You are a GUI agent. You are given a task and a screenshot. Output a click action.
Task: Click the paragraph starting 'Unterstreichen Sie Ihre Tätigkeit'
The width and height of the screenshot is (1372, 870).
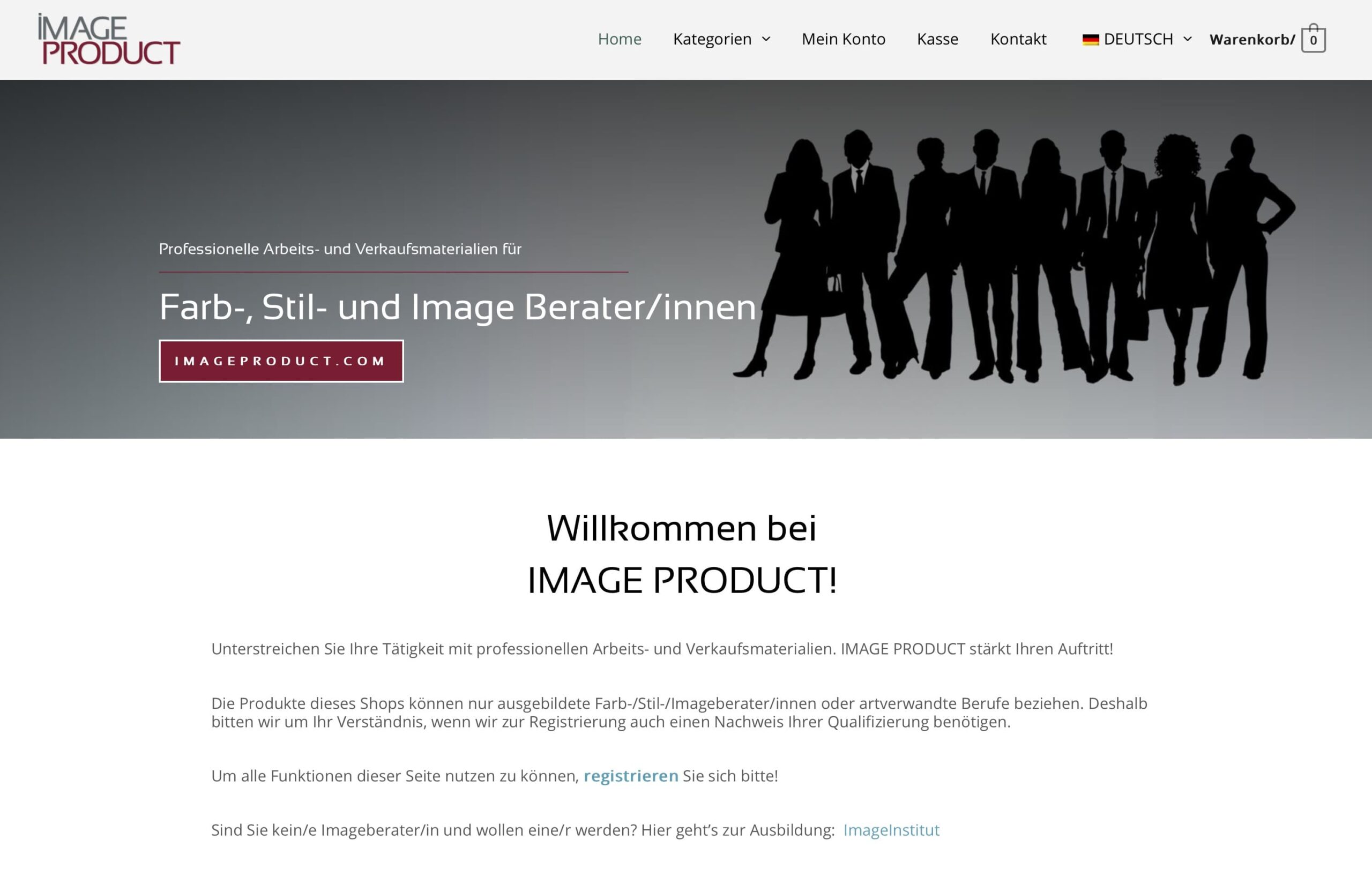pos(662,649)
